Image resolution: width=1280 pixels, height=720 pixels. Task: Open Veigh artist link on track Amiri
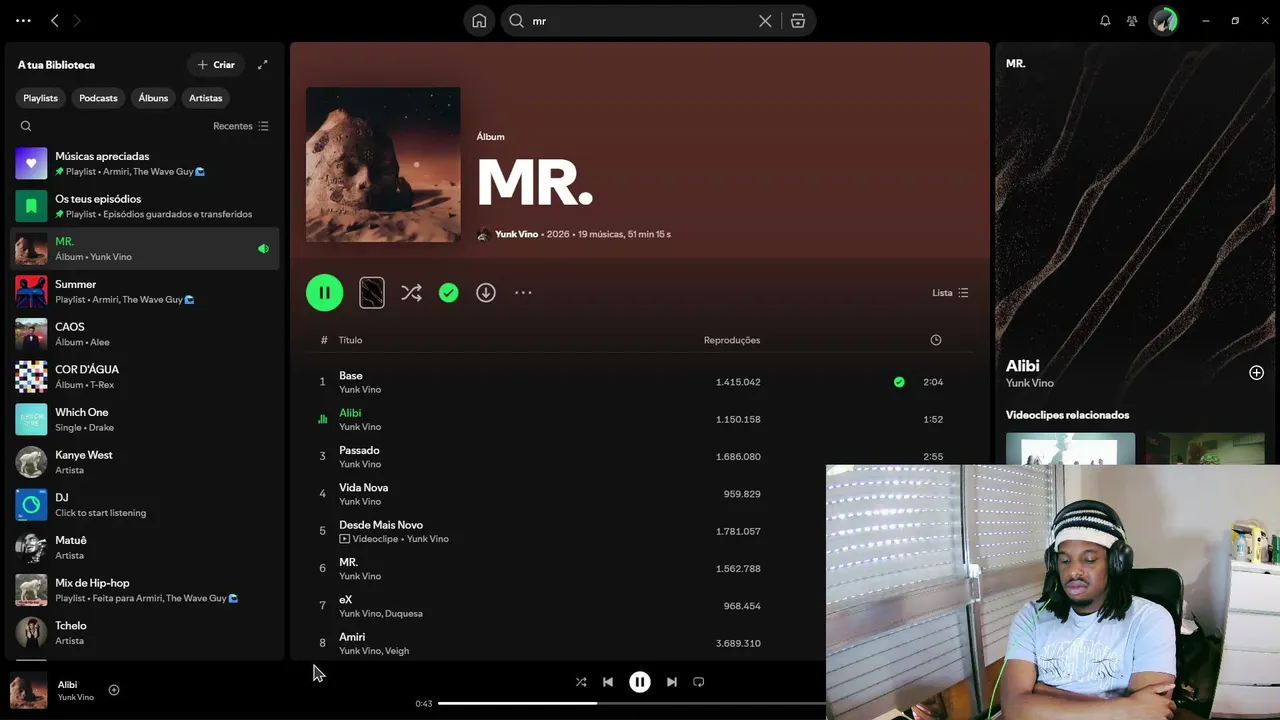397,651
